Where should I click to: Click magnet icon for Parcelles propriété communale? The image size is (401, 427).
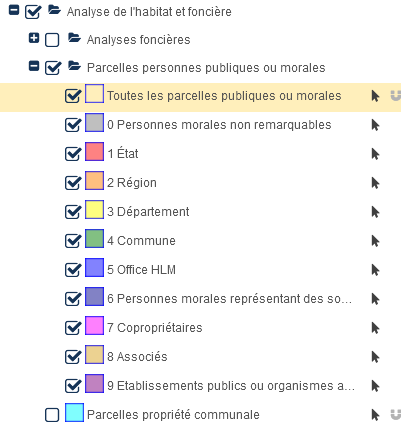pyautogui.click(x=396, y=415)
